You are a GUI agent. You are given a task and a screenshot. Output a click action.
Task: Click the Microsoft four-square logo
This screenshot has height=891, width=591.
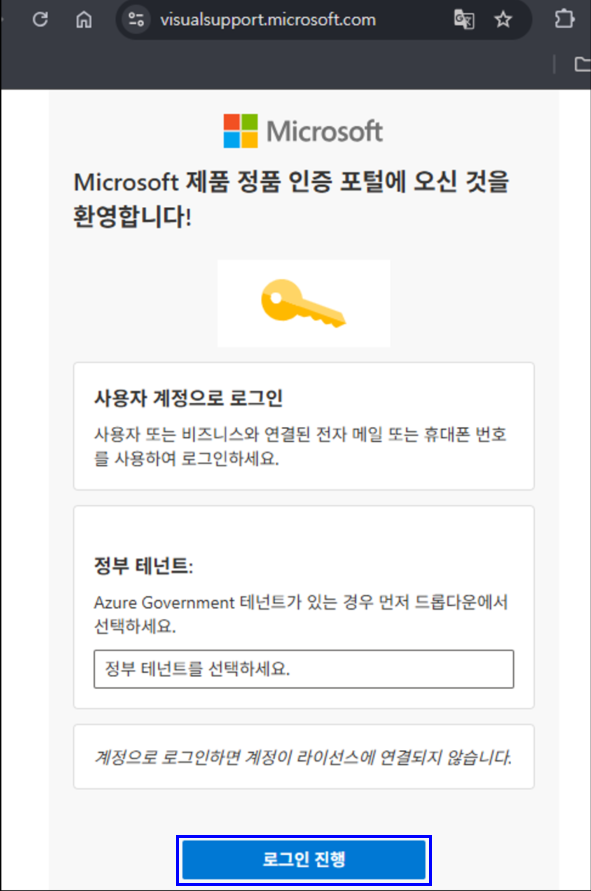tap(239, 129)
